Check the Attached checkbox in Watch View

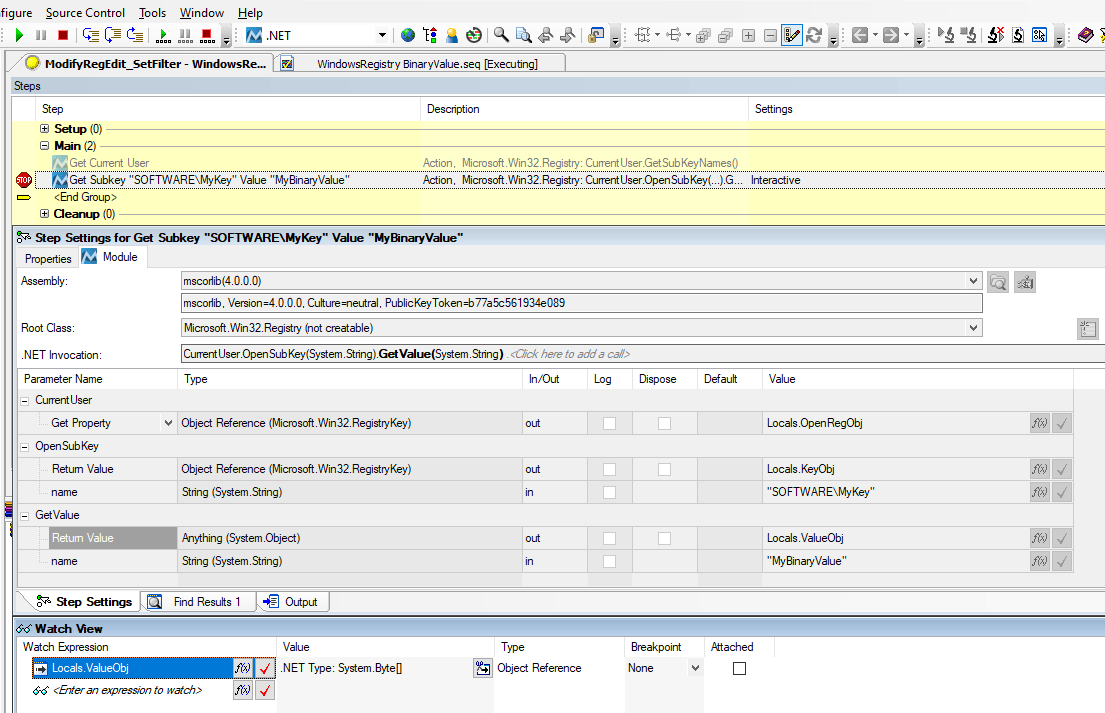coord(739,668)
